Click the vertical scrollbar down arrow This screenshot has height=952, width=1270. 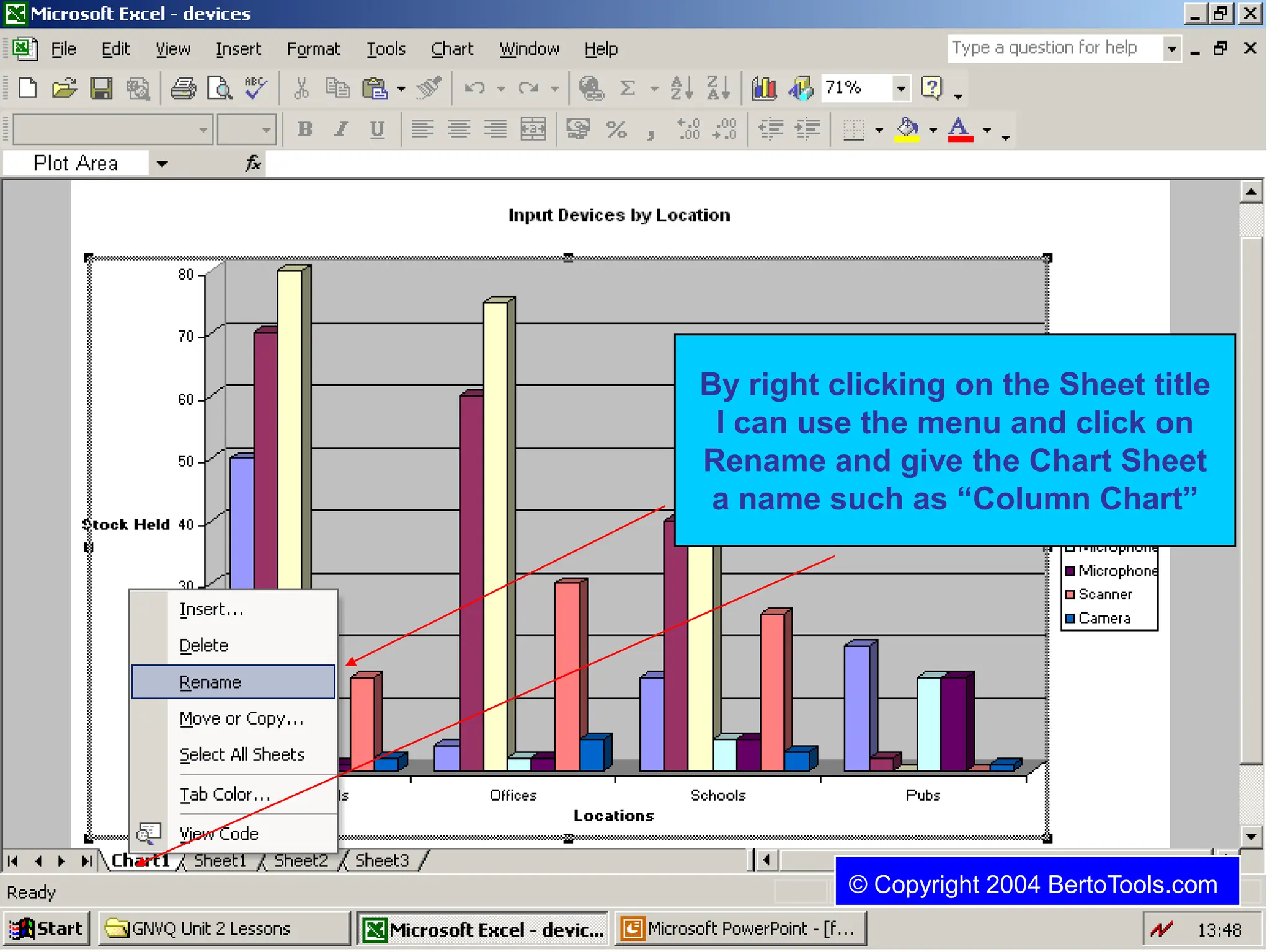pyautogui.click(x=1251, y=837)
